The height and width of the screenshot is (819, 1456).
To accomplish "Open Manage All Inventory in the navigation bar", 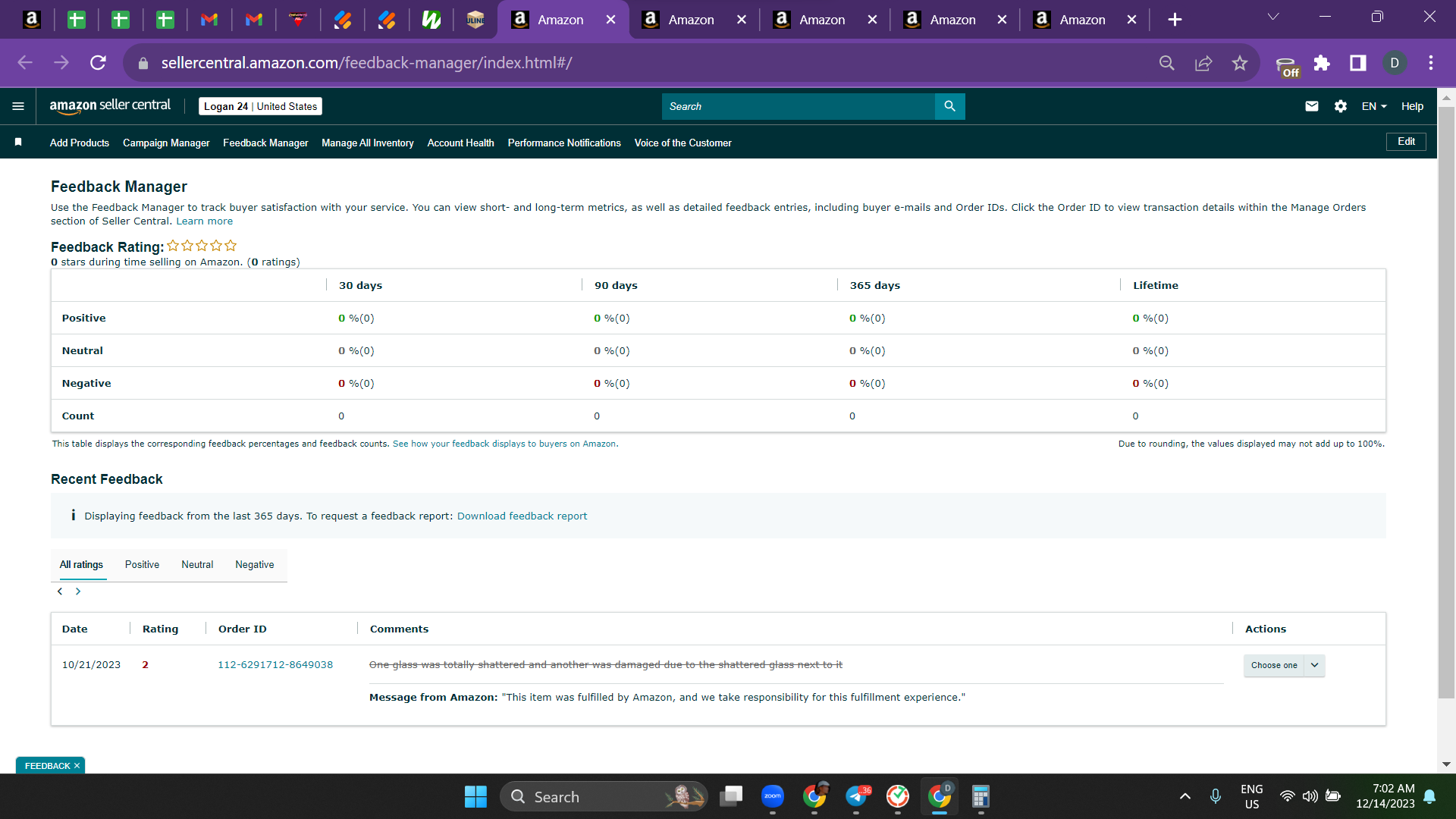I will point(368,143).
